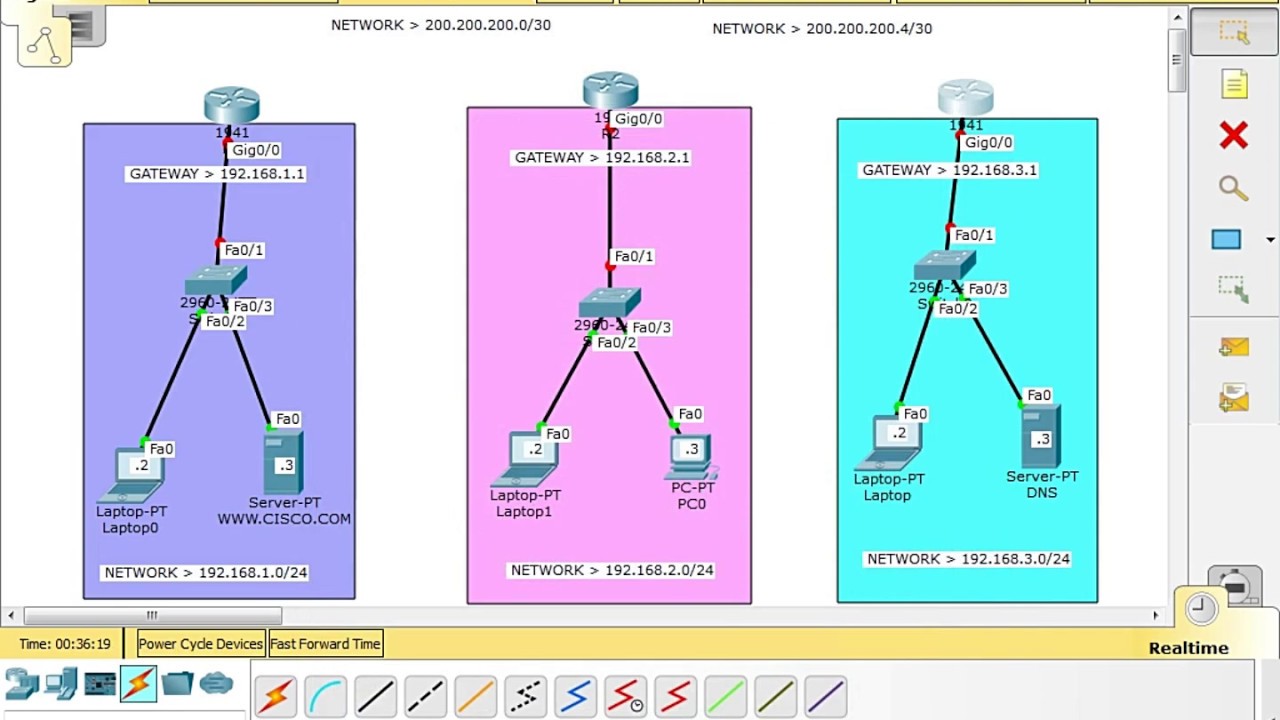This screenshot has width=1280, height=720.
Task: Choose the Select tool in right toolbar
Action: coord(1234,33)
